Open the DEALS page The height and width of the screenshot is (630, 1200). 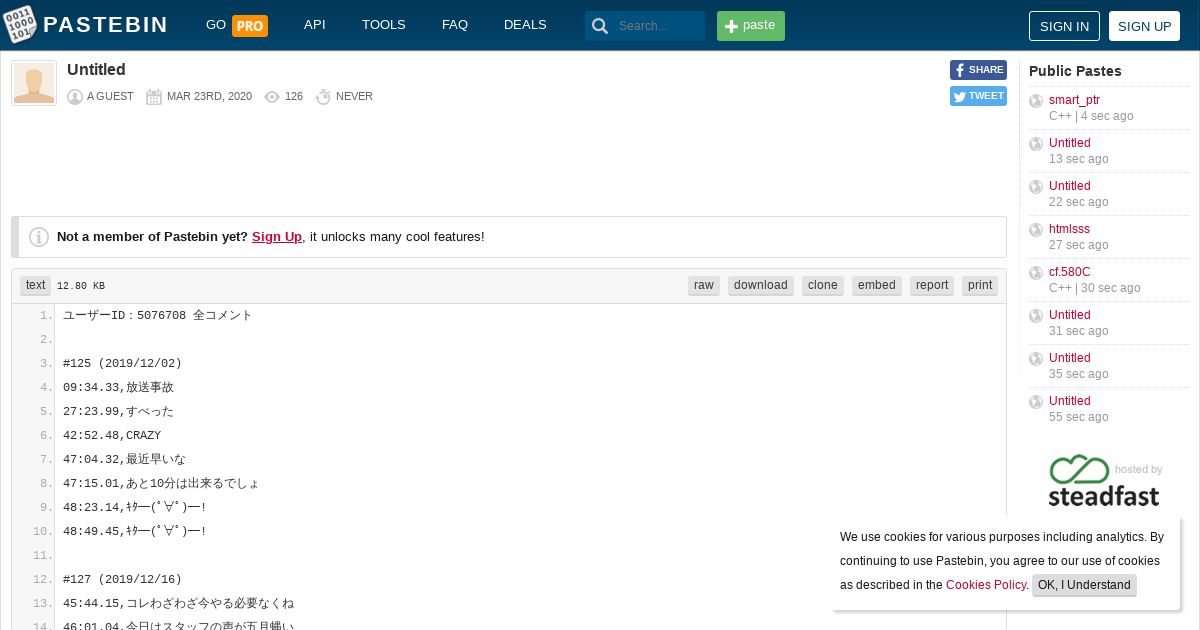(525, 24)
